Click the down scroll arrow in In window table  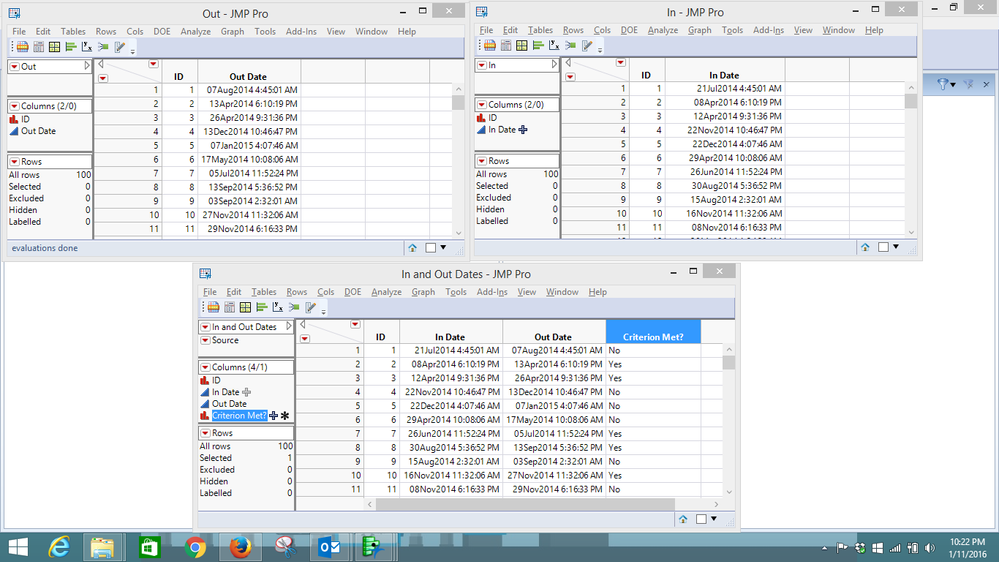click(x=911, y=233)
